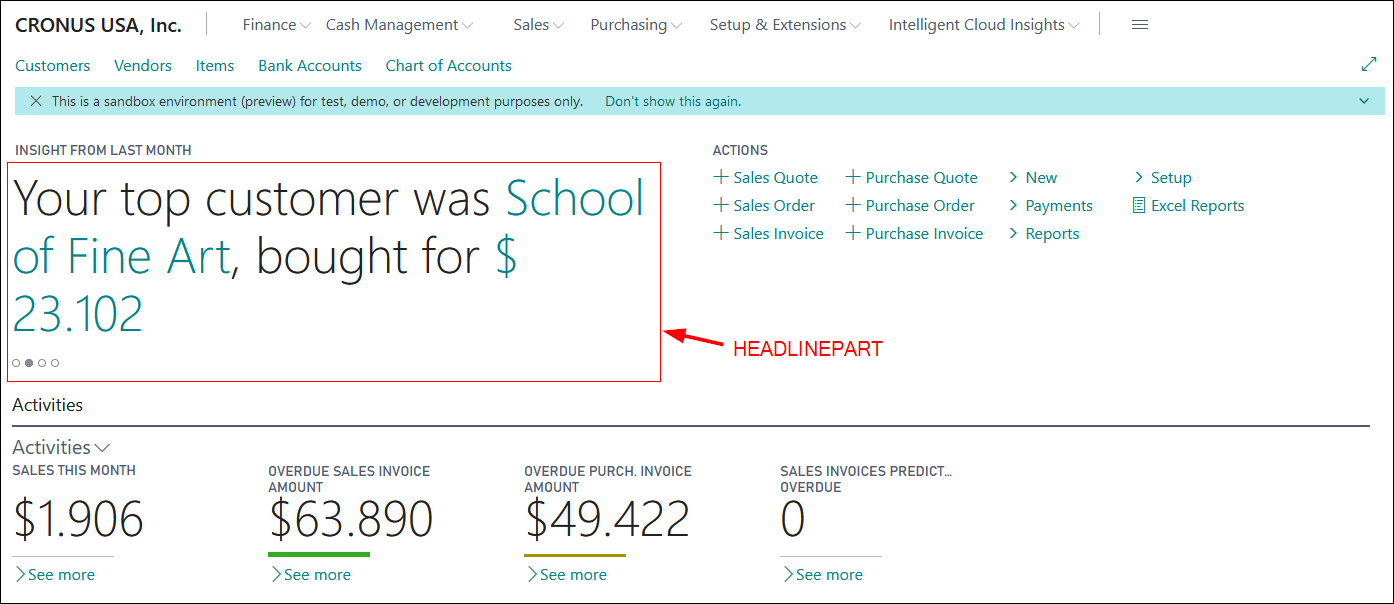Click the chevron icon before Reports
Viewport: 1394px width, 604px height.
[x=1013, y=233]
